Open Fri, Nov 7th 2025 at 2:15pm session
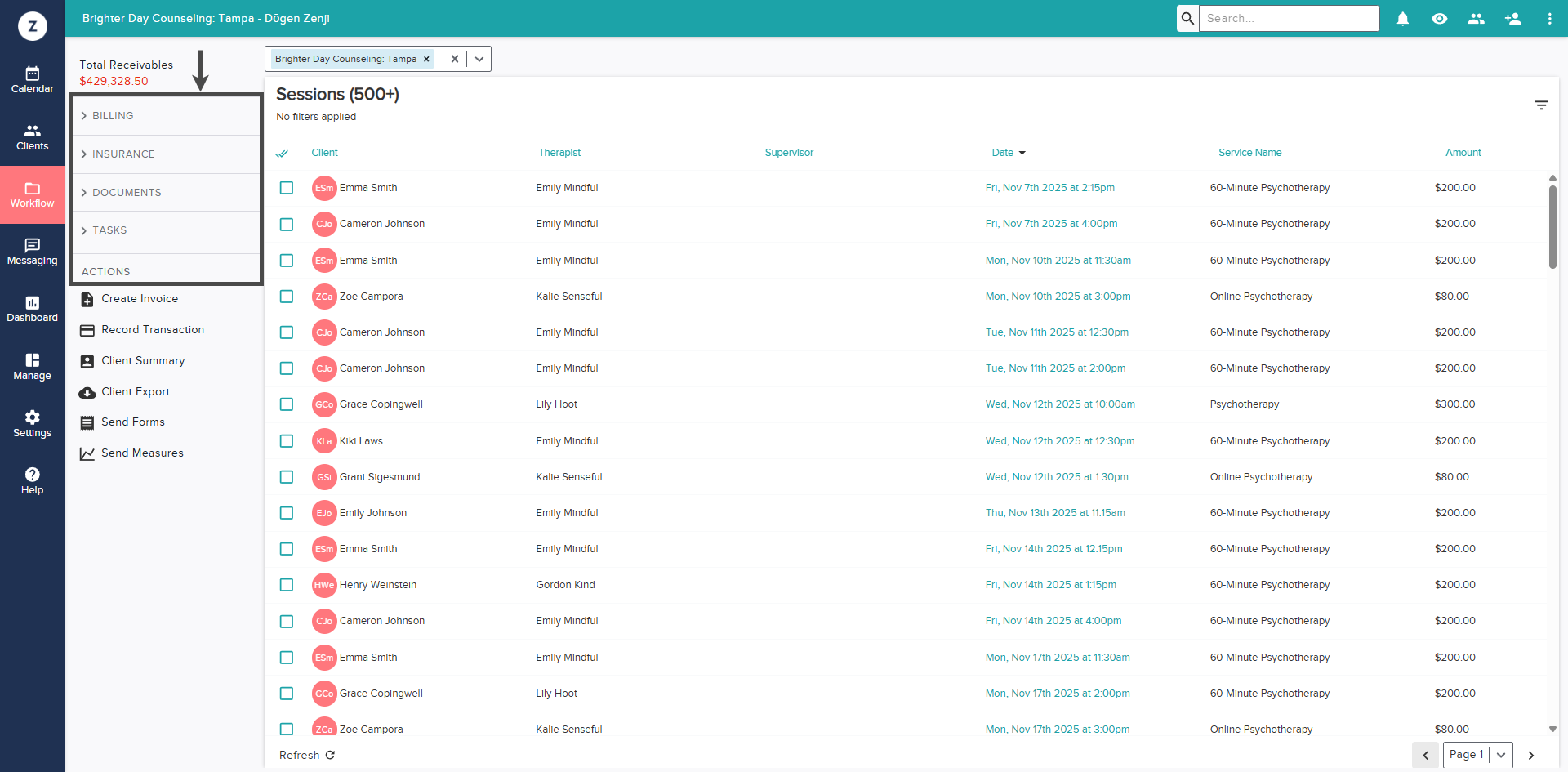Image resolution: width=1568 pixels, height=772 pixels. tap(1049, 188)
